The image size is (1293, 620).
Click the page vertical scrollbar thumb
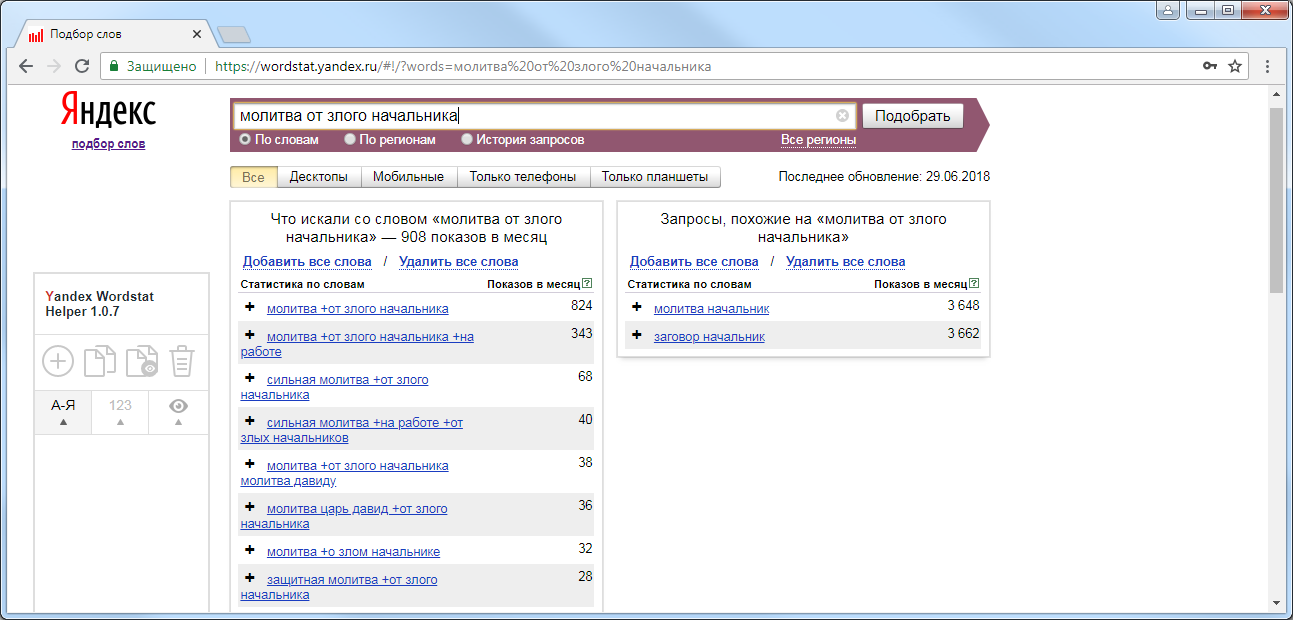pyautogui.click(x=1275, y=200)
